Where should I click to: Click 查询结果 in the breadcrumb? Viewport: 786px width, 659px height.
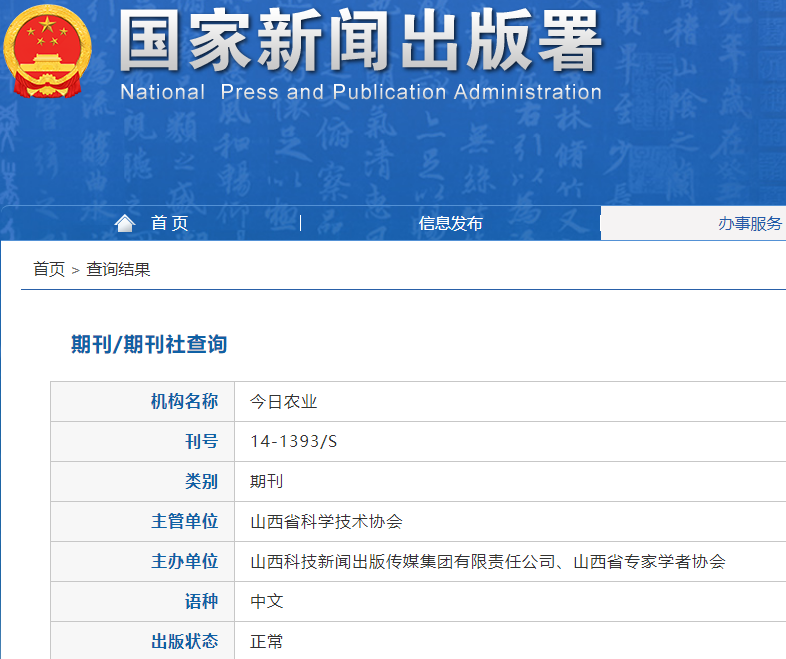[118, 269]
